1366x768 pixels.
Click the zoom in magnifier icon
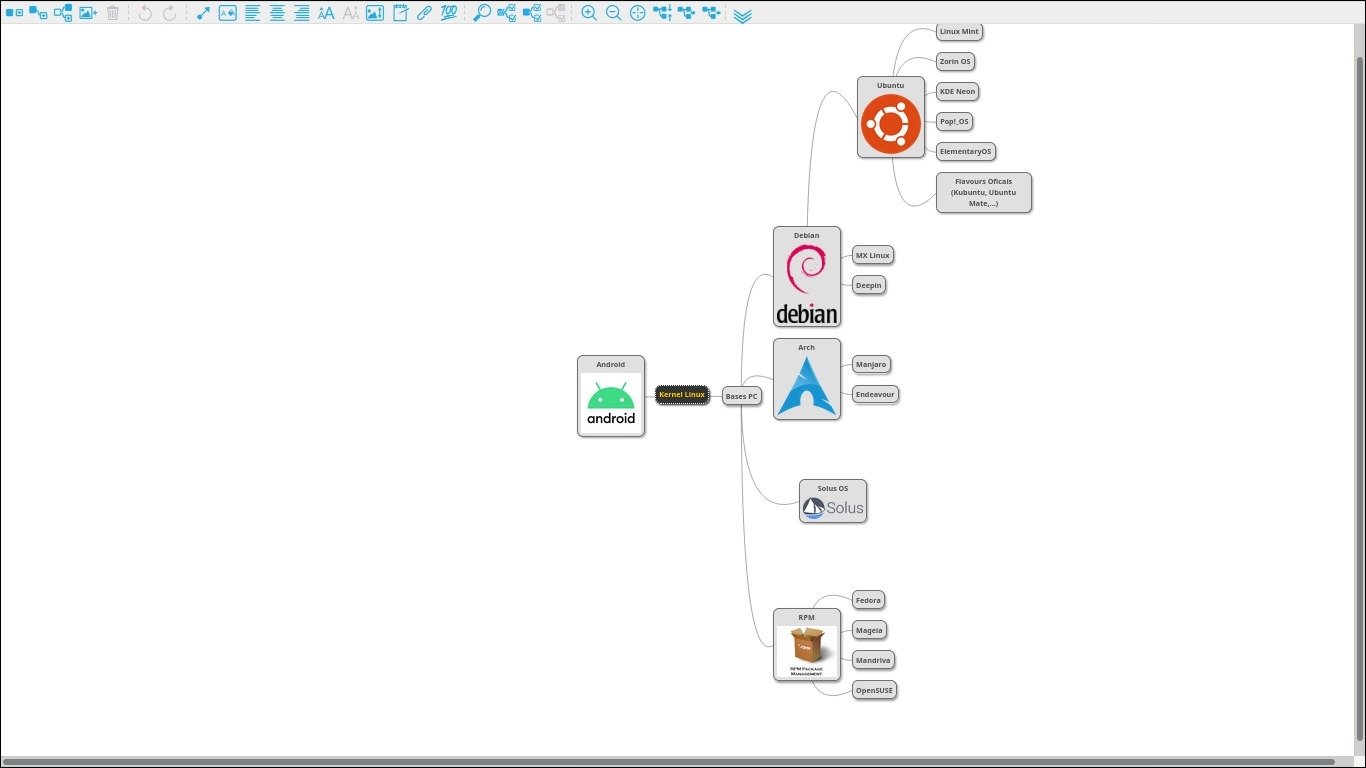point(589,13)
